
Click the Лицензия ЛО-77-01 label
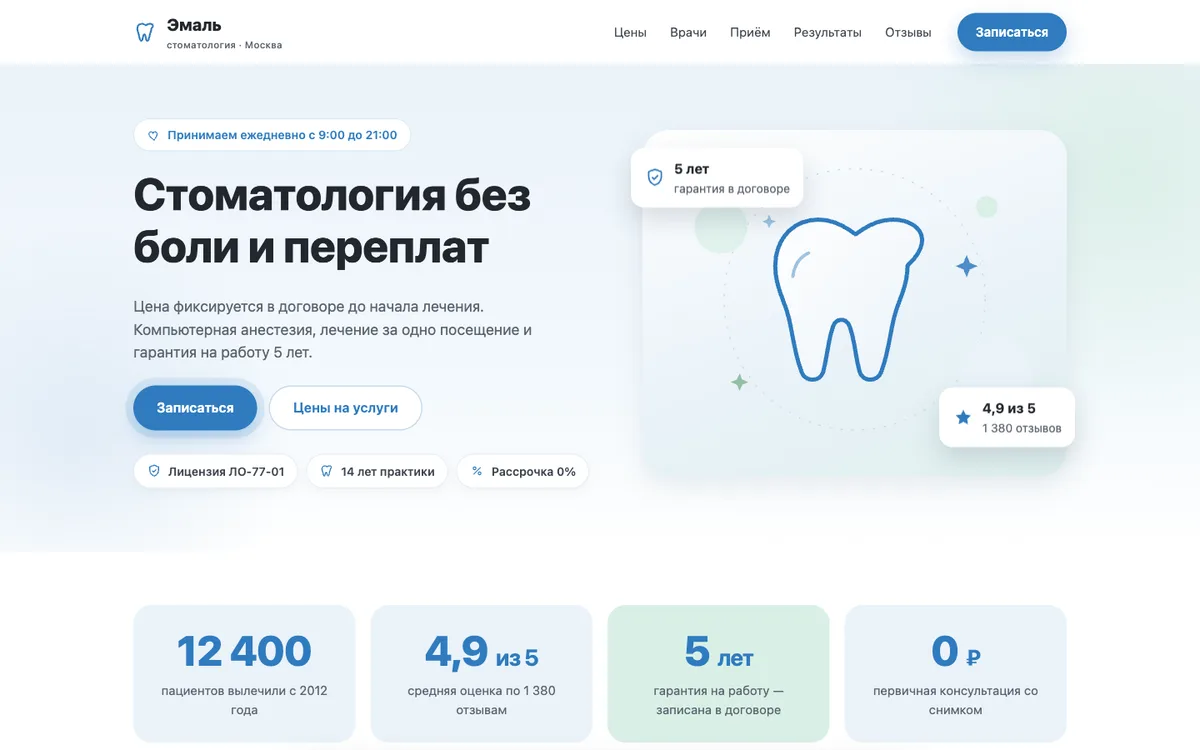click(x=226, y=471)
